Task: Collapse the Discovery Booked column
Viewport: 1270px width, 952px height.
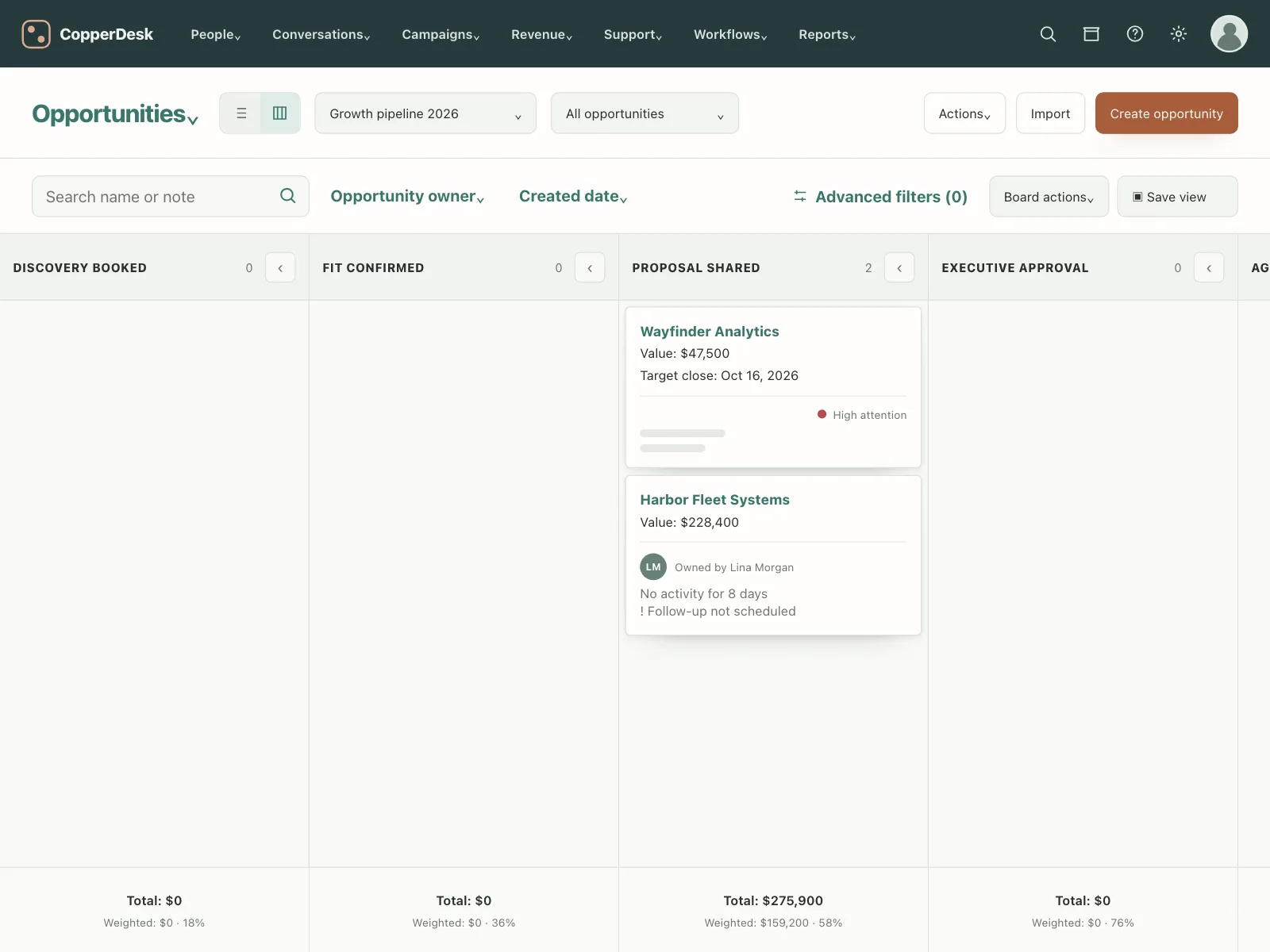Action: tap(280, 268)
